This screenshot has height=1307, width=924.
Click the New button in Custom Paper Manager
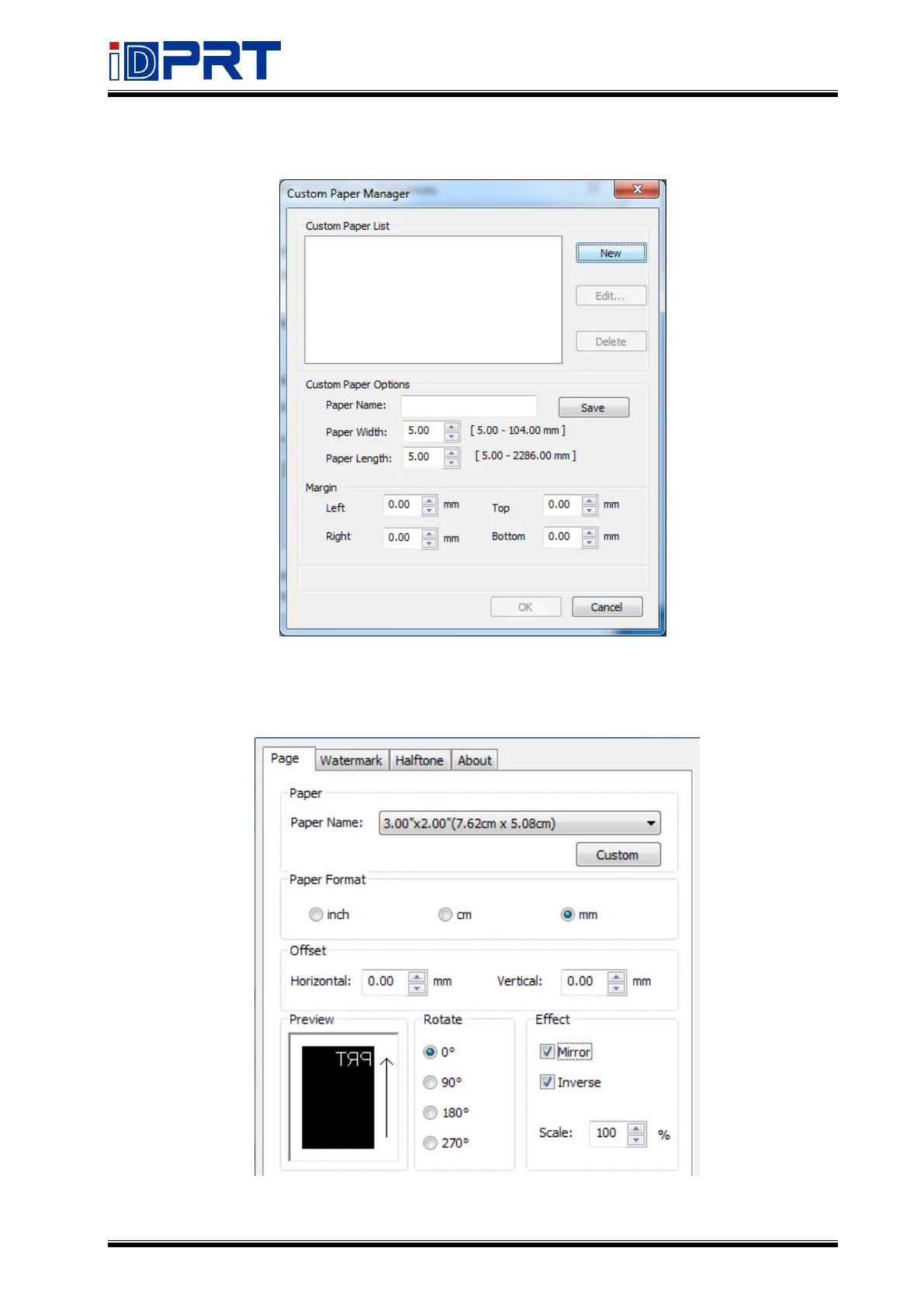point(611,253)
